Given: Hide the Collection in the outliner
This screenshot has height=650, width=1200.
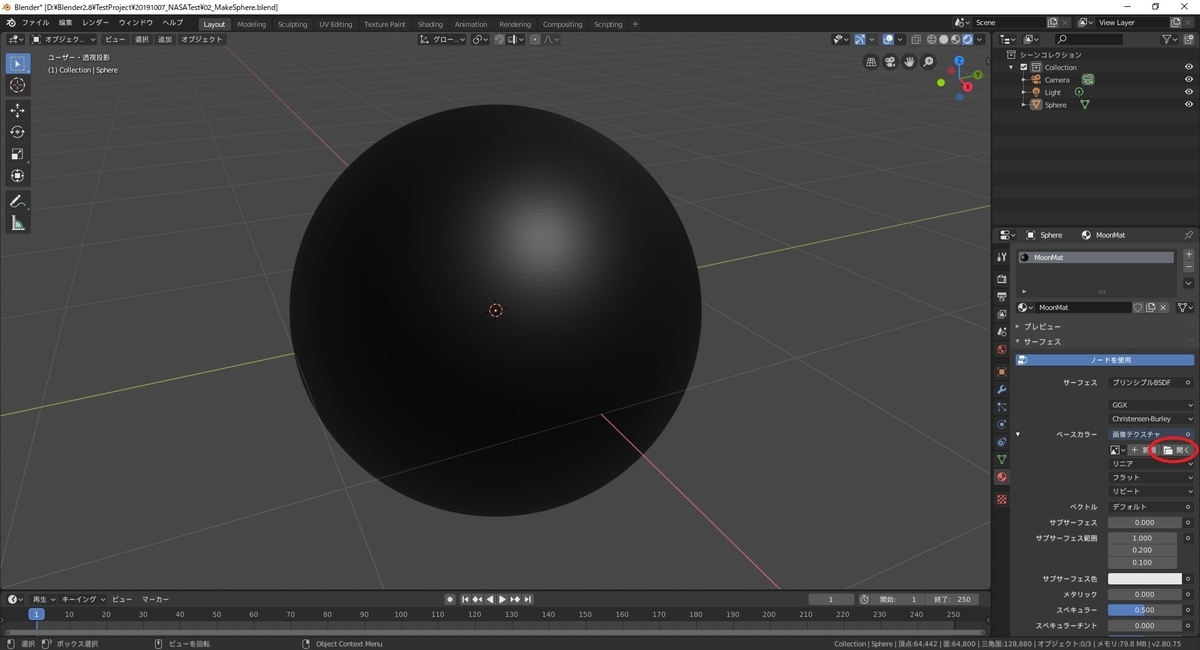Looking at the screenshot, I should click(x=1189, y=67).
